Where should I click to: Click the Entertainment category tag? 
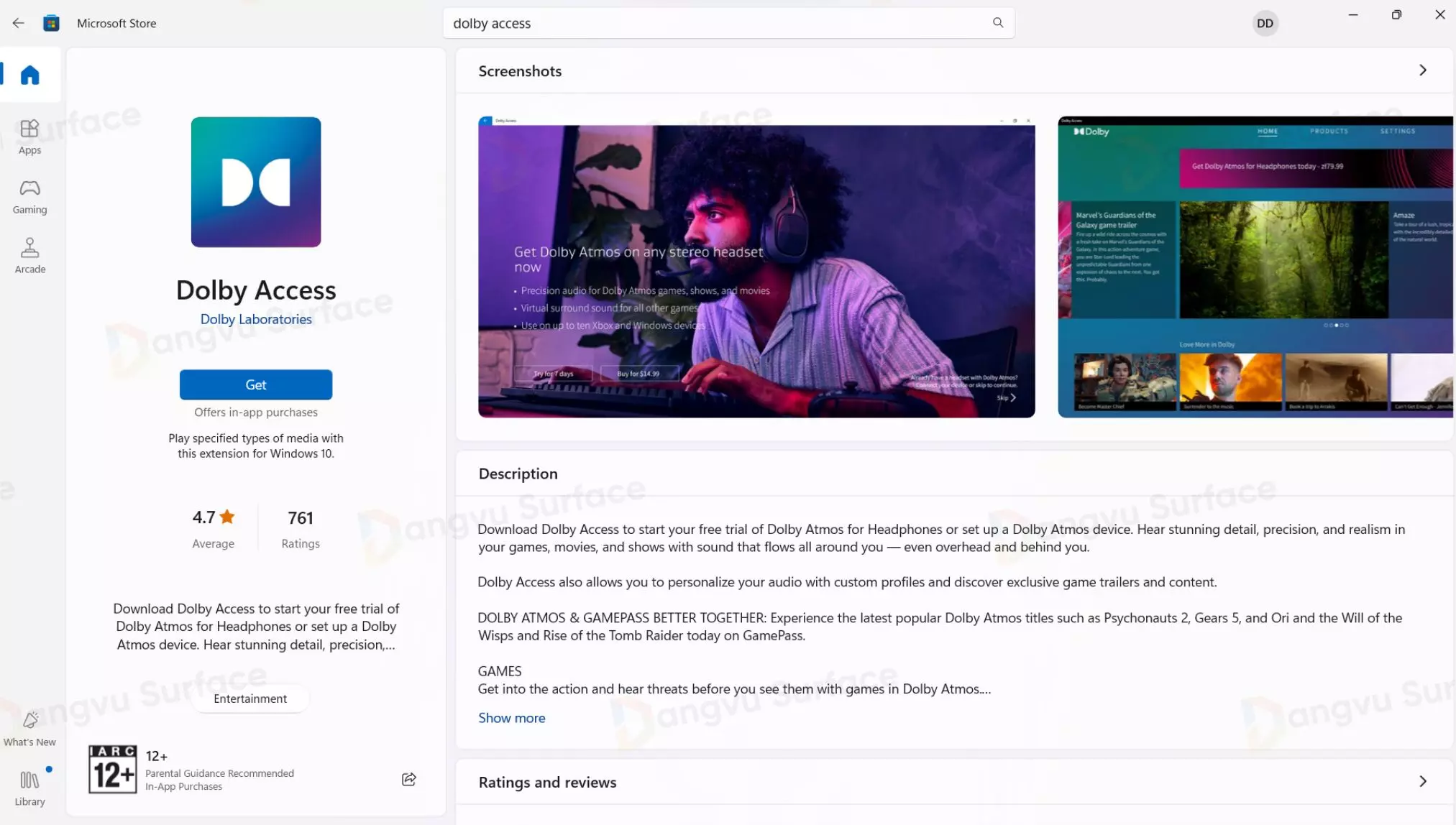(x=250, y=699)
